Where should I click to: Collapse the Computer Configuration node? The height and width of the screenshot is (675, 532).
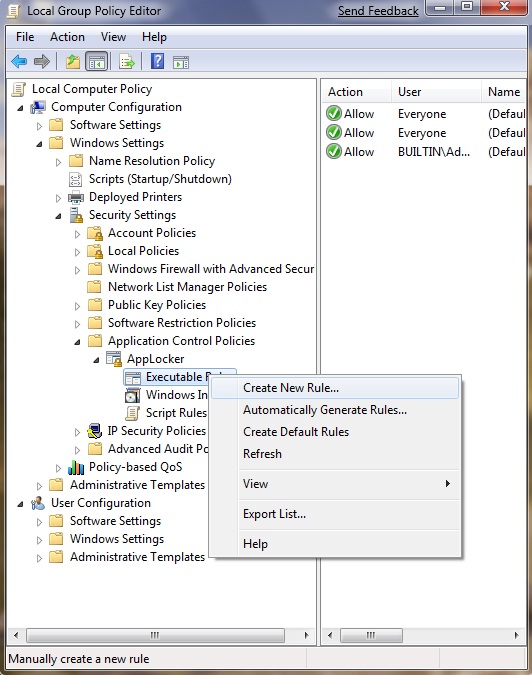pos(20,108)
